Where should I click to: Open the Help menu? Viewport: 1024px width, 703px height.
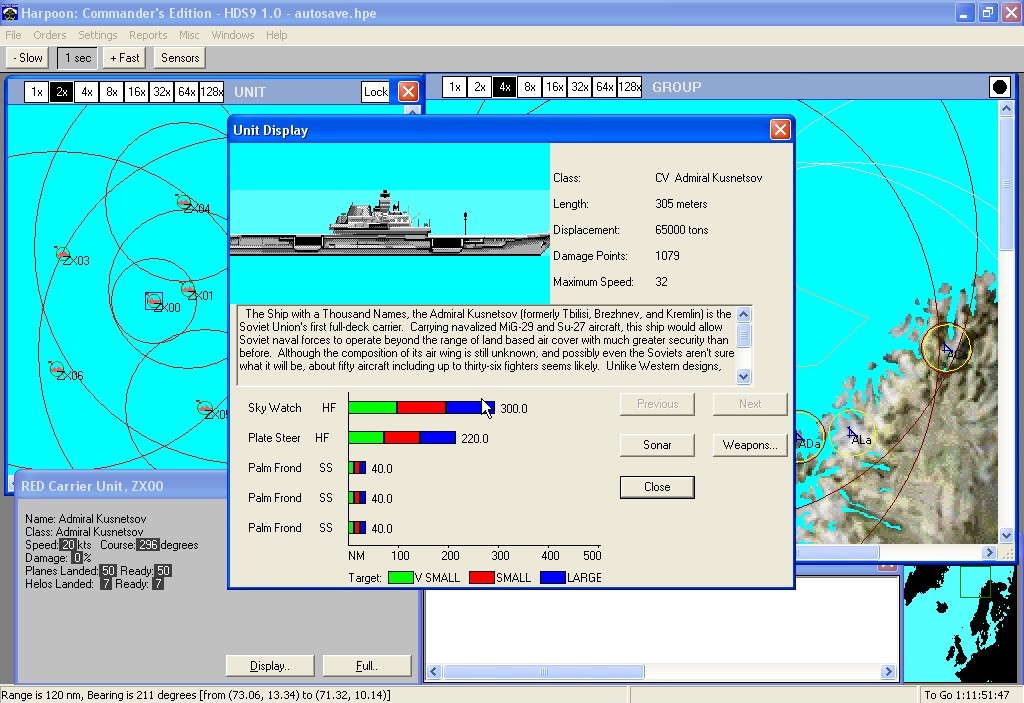(276, 35)
